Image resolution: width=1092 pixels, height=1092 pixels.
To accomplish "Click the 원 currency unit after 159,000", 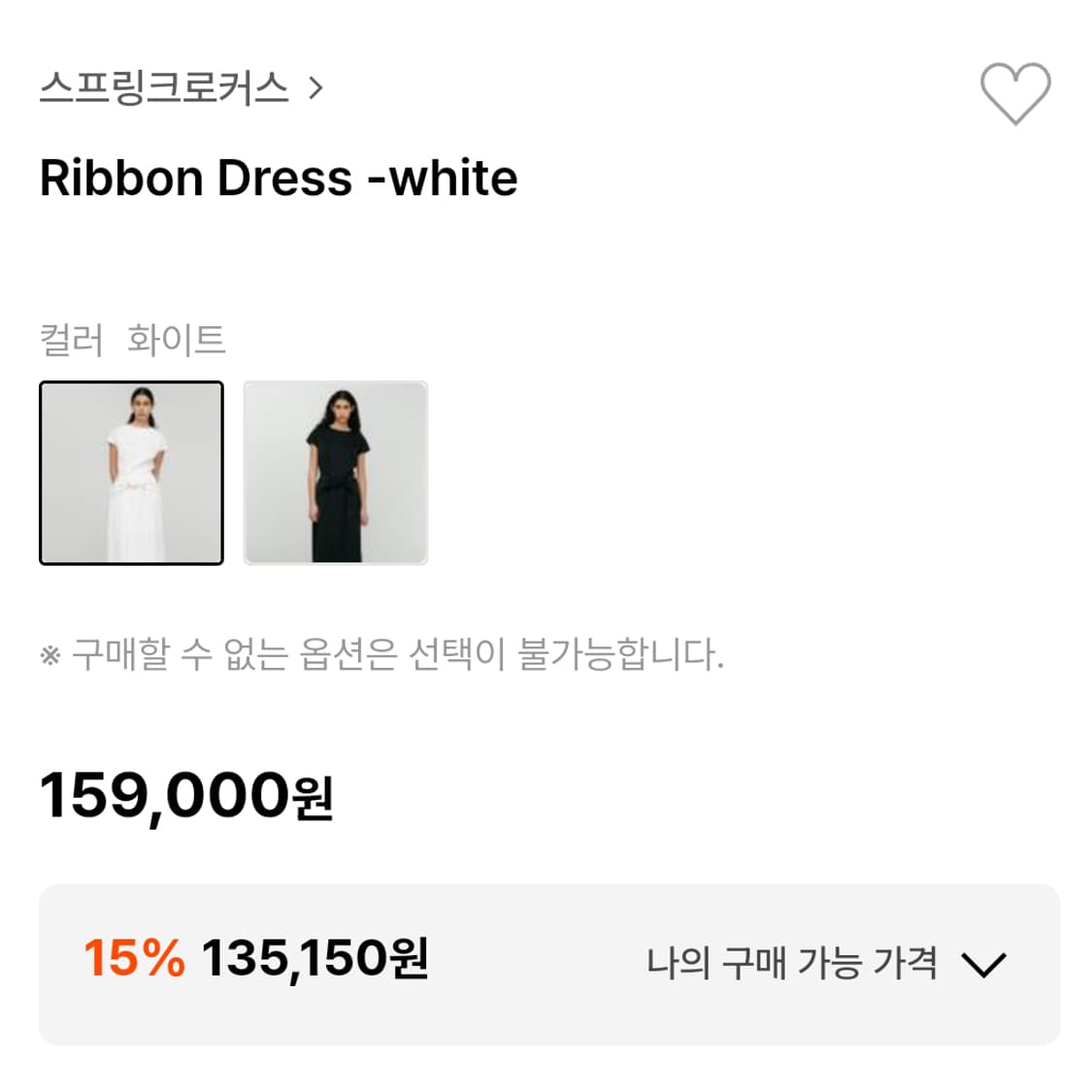I will (313, 799).
